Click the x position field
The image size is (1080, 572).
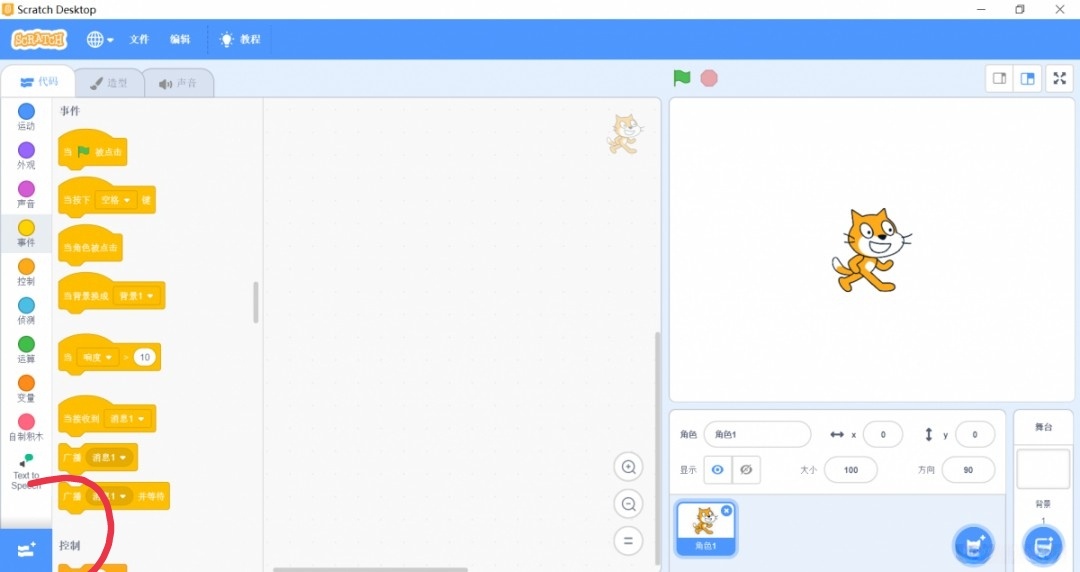tap(882, 434)
